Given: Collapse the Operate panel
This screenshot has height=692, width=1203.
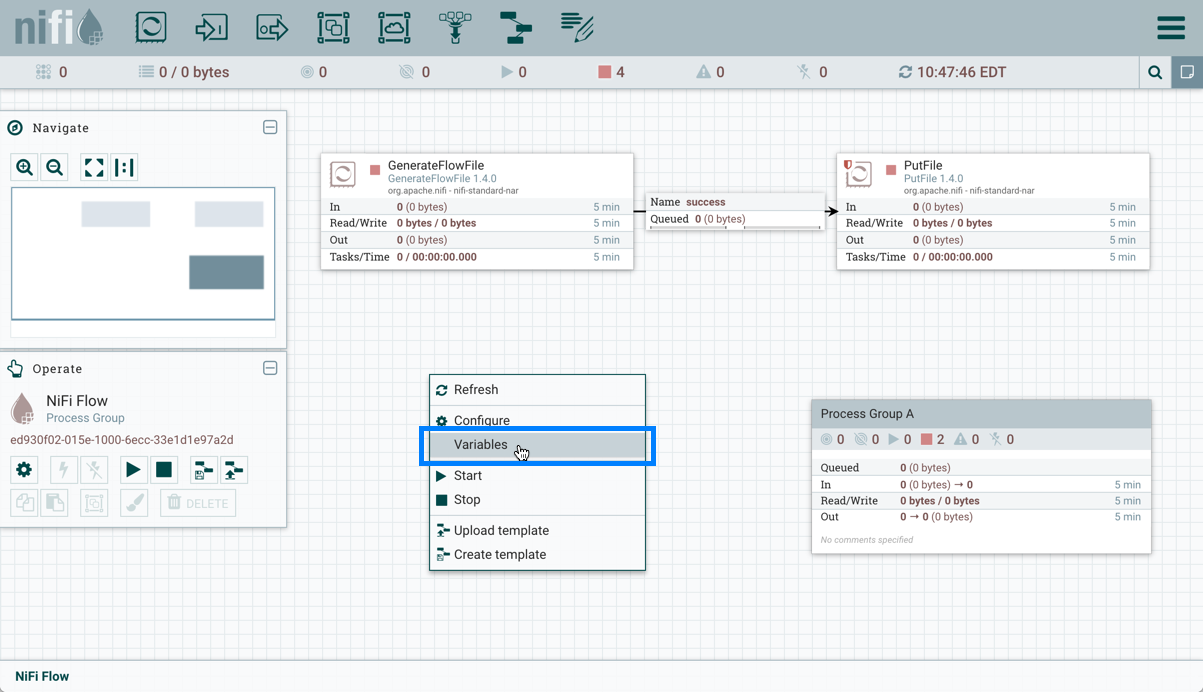Looking at the screenshot, I should (x=270, y=368).
